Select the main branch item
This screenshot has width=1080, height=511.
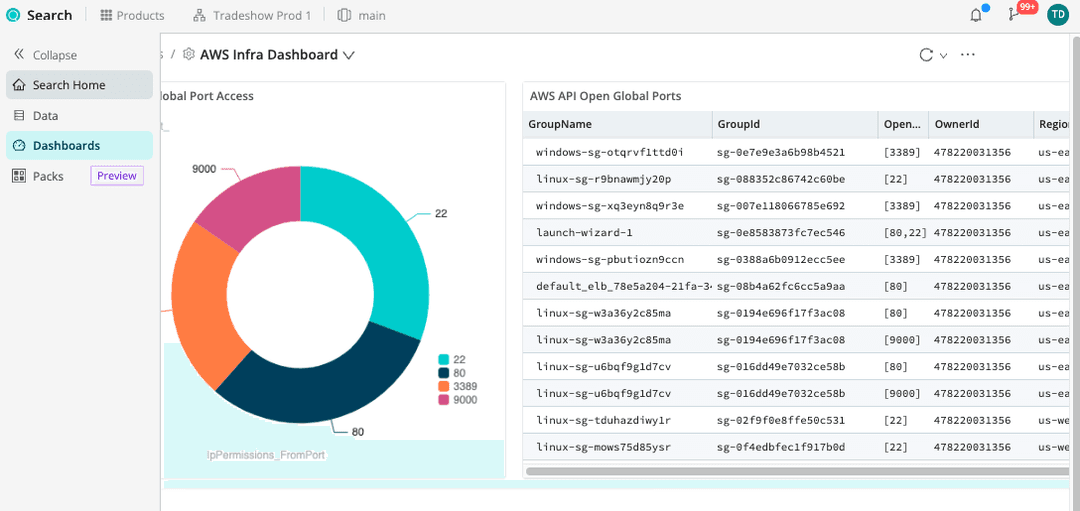pyautogui.click(x=362, y=15)
